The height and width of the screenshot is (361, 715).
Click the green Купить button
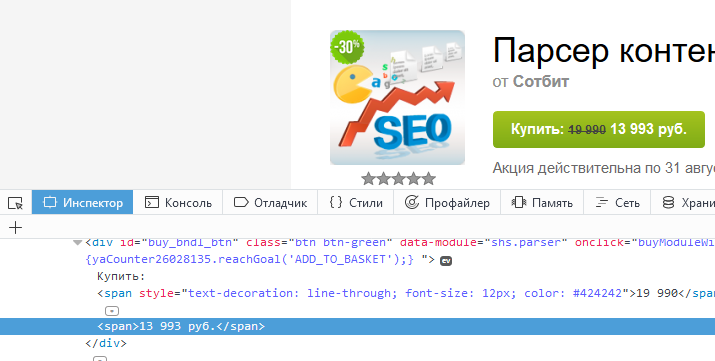pos(599,129)
